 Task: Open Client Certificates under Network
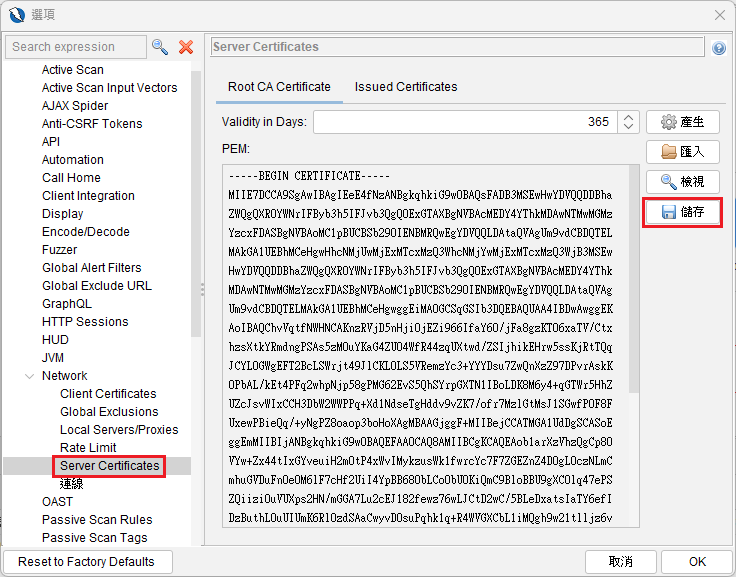click(108, 394)
